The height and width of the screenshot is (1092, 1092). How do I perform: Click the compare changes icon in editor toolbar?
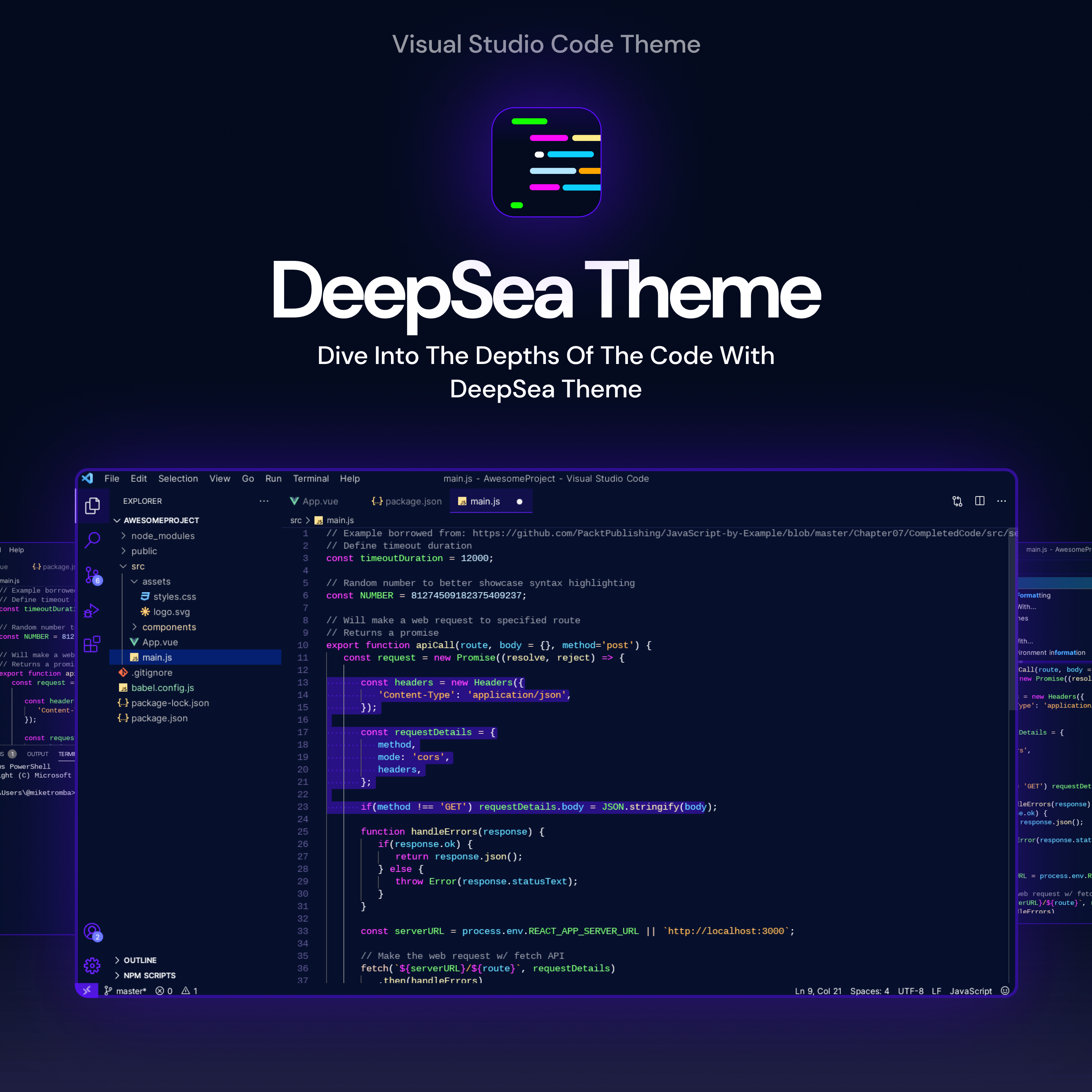click(957, 501)
